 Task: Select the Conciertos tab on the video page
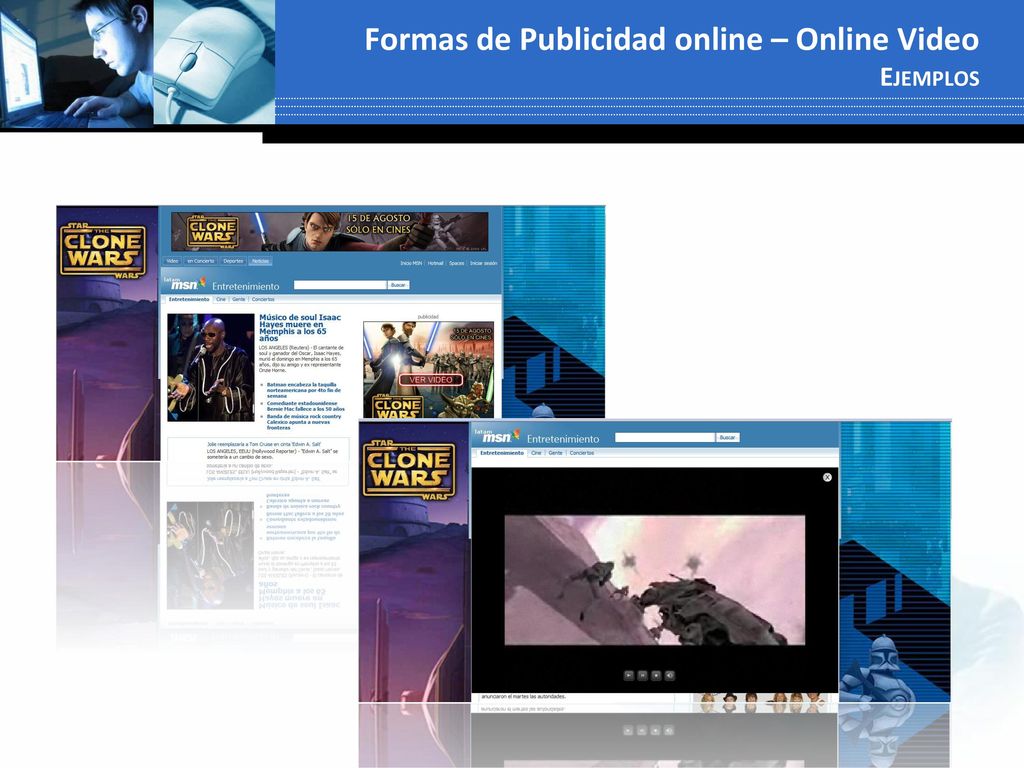pyautogui.click(x=581, y=453)
